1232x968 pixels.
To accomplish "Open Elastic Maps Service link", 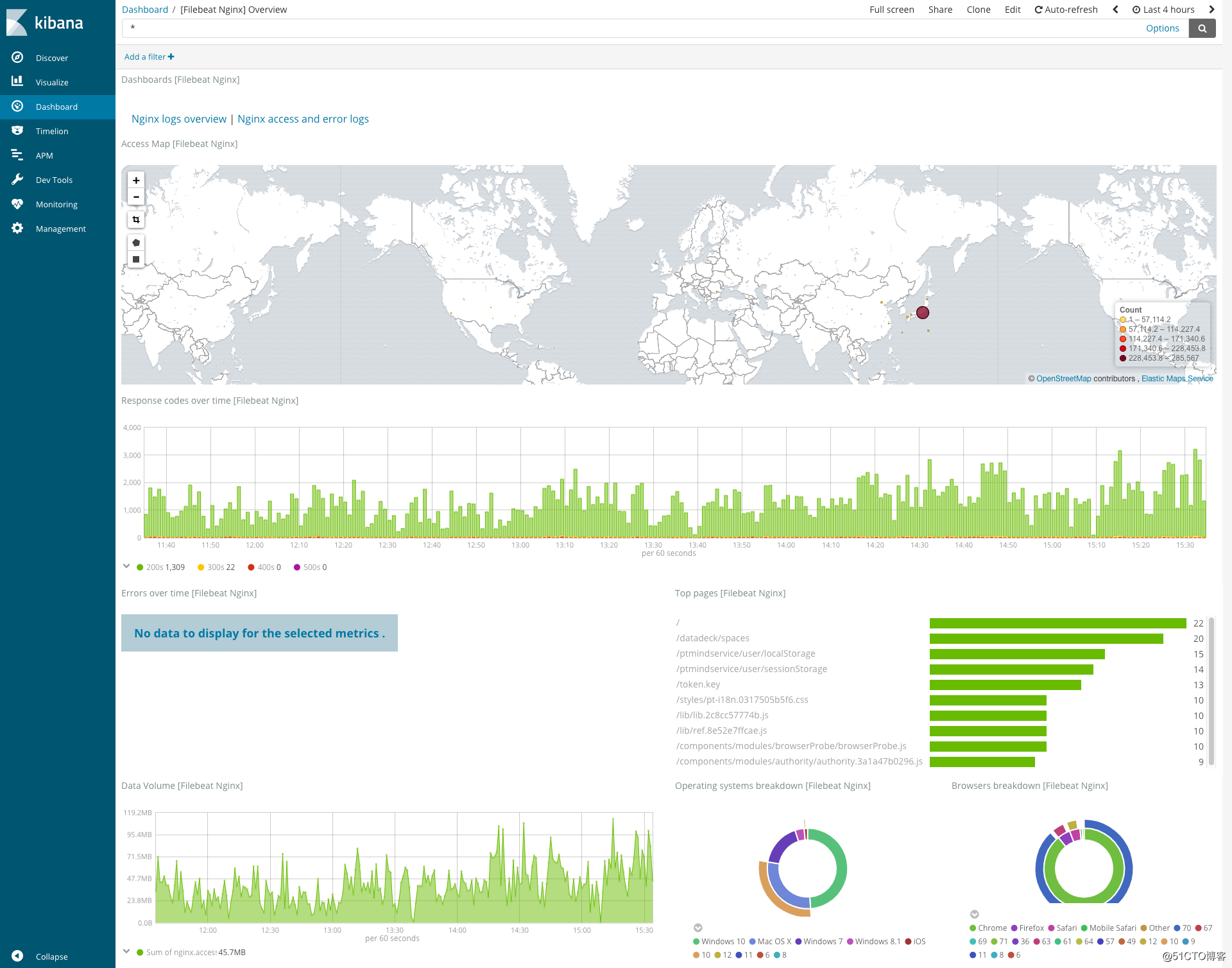I will (x=1177, y=379).
